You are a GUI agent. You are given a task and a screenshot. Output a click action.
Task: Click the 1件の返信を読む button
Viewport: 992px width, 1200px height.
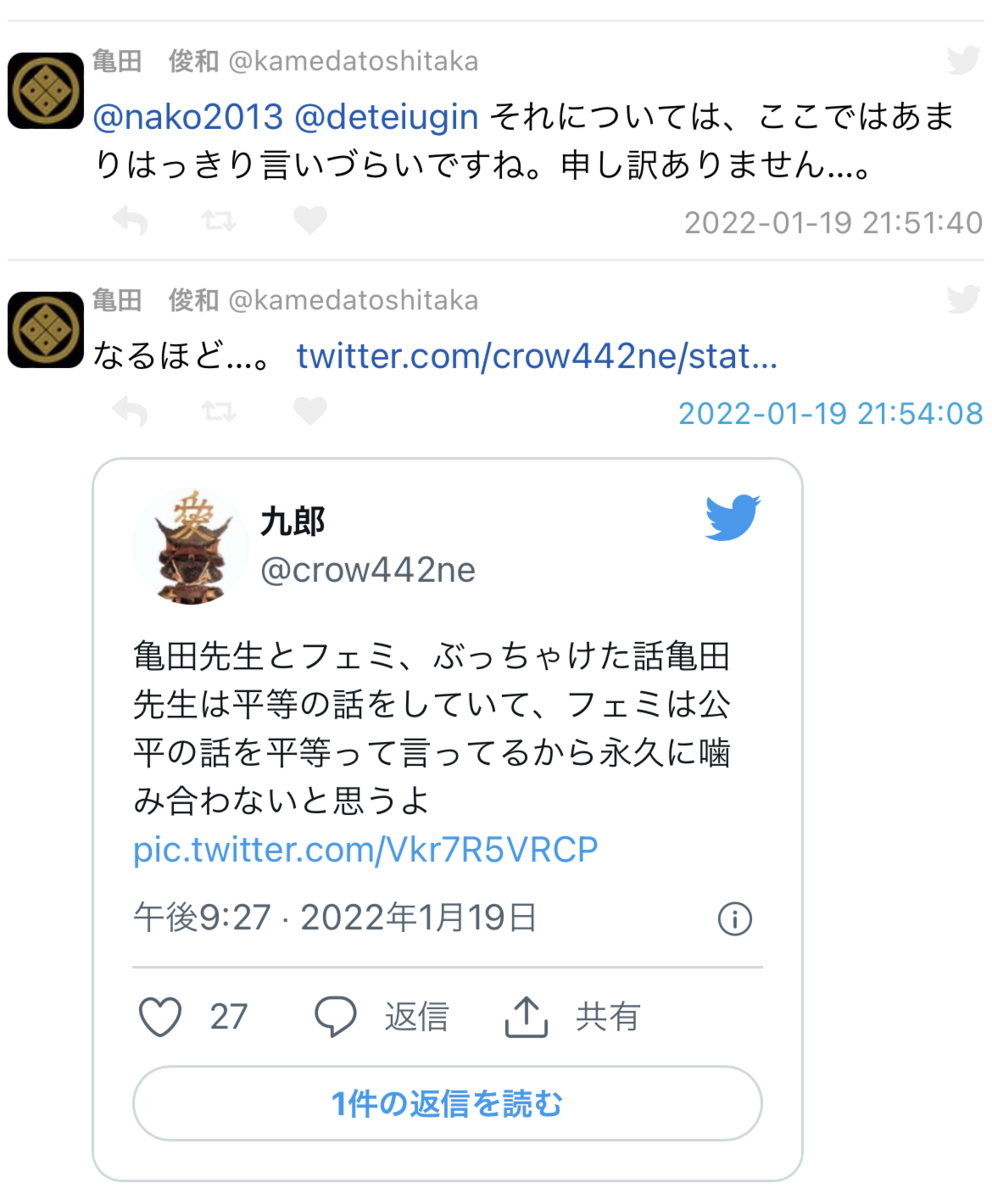coord(447,1104)
